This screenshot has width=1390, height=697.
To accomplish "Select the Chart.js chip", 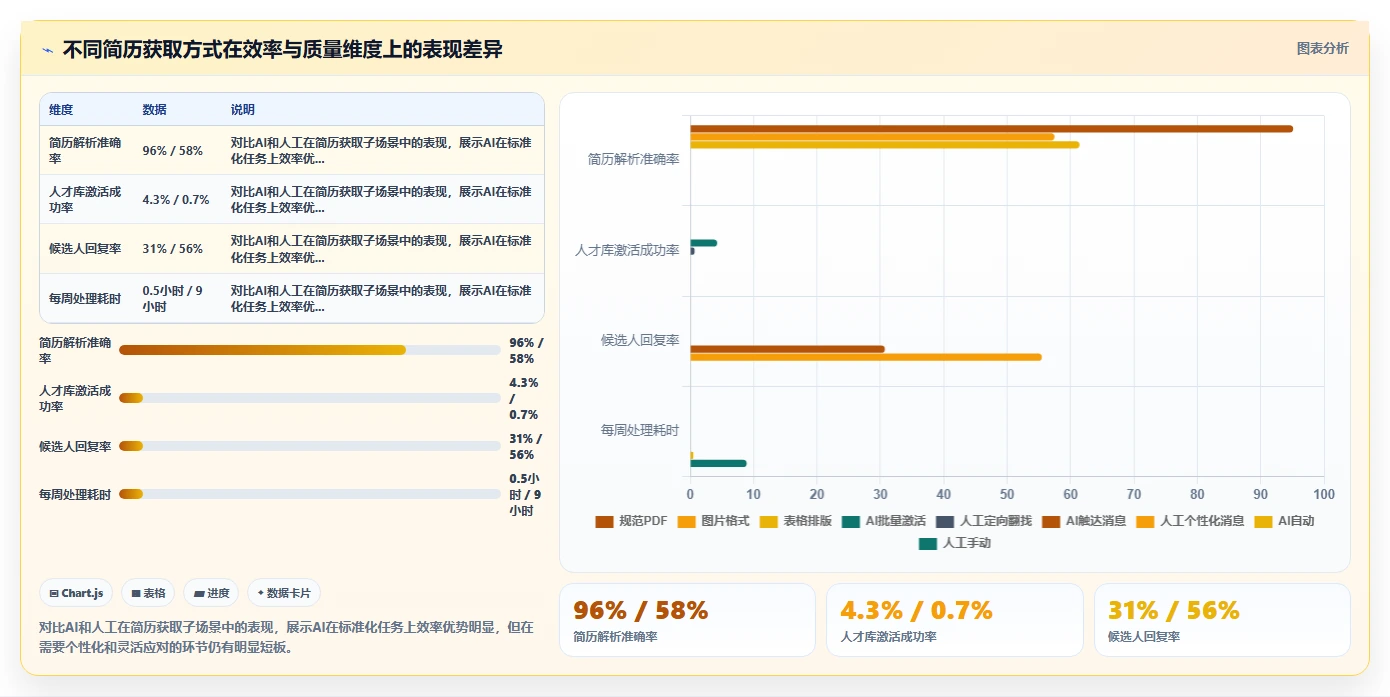I will click(77, 593).
